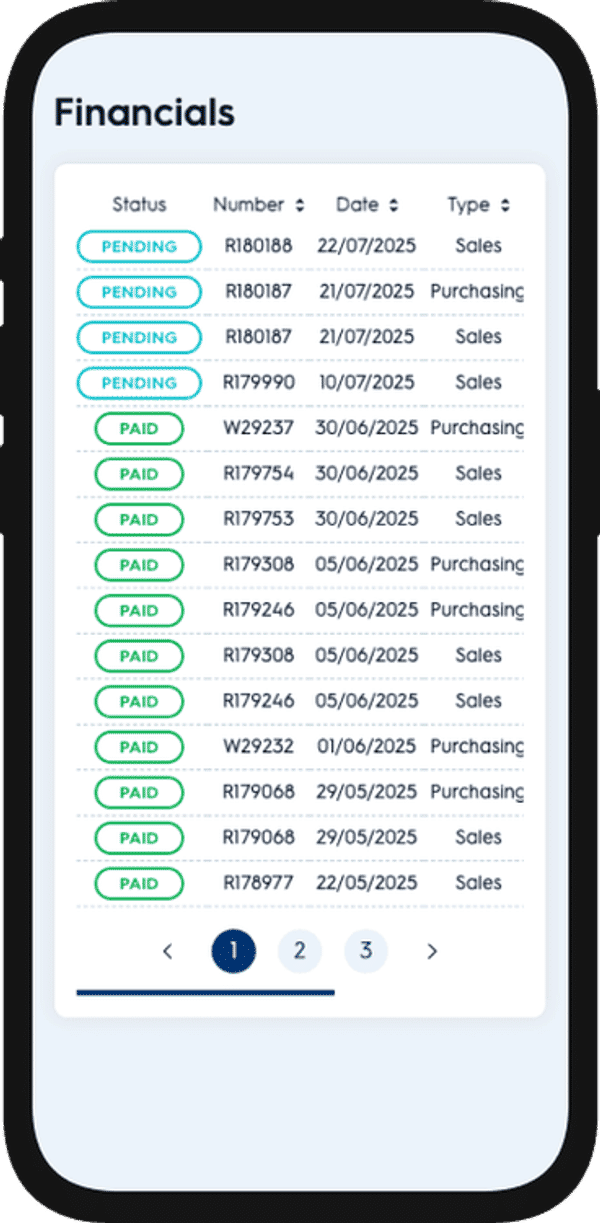Viewport: 600px width, 1223px height.
Task: Click PAID badge for W29232
Action: click(x=139, y=747)
